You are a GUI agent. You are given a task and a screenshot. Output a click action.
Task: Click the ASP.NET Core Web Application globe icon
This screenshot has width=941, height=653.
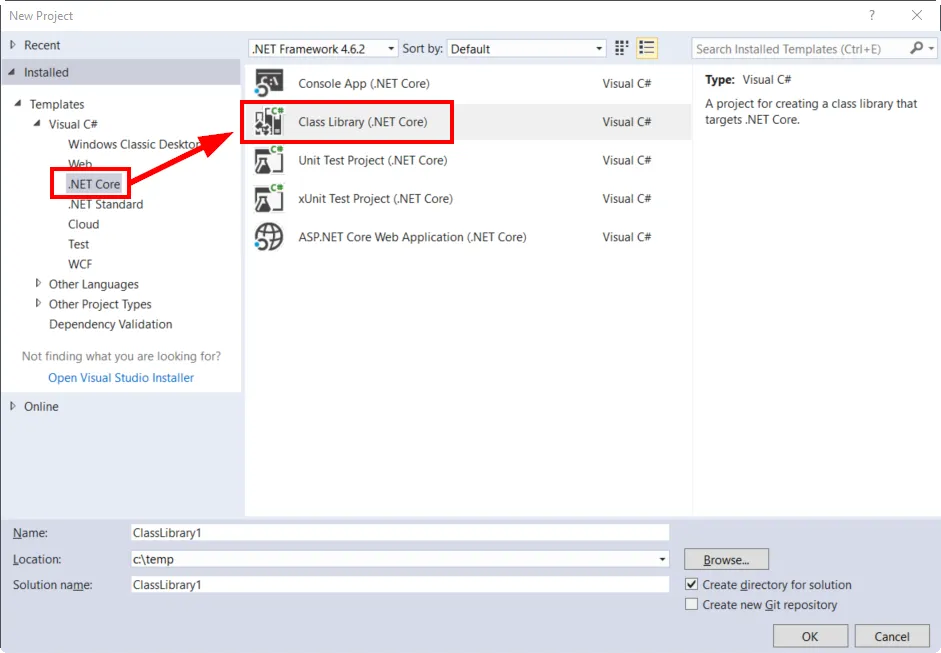coord(269,237)
